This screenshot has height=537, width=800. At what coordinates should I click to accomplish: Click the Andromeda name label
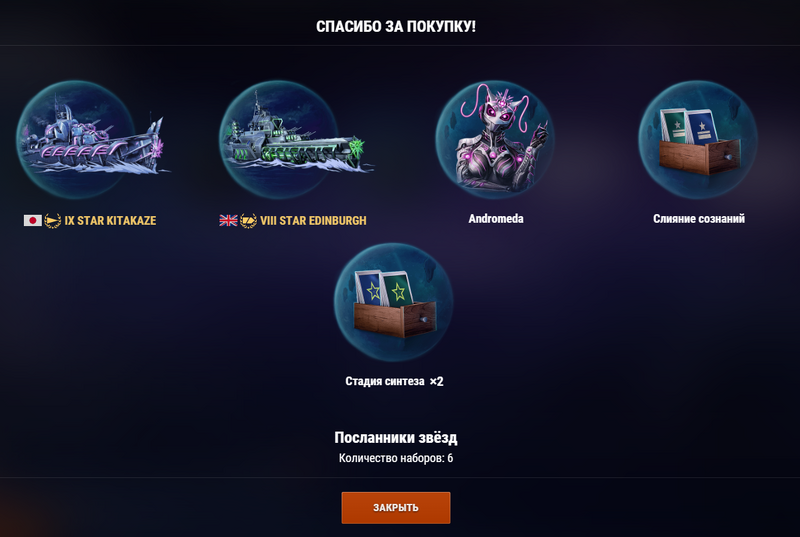[496, 219]
